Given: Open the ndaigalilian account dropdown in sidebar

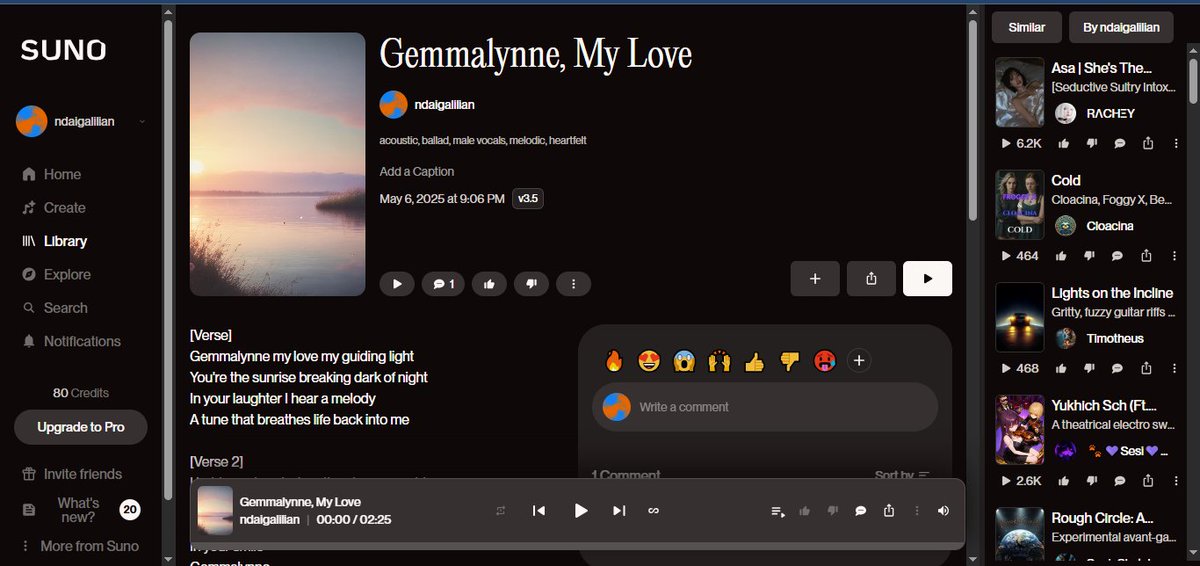Looking at the screenshot, I should 81,122.
